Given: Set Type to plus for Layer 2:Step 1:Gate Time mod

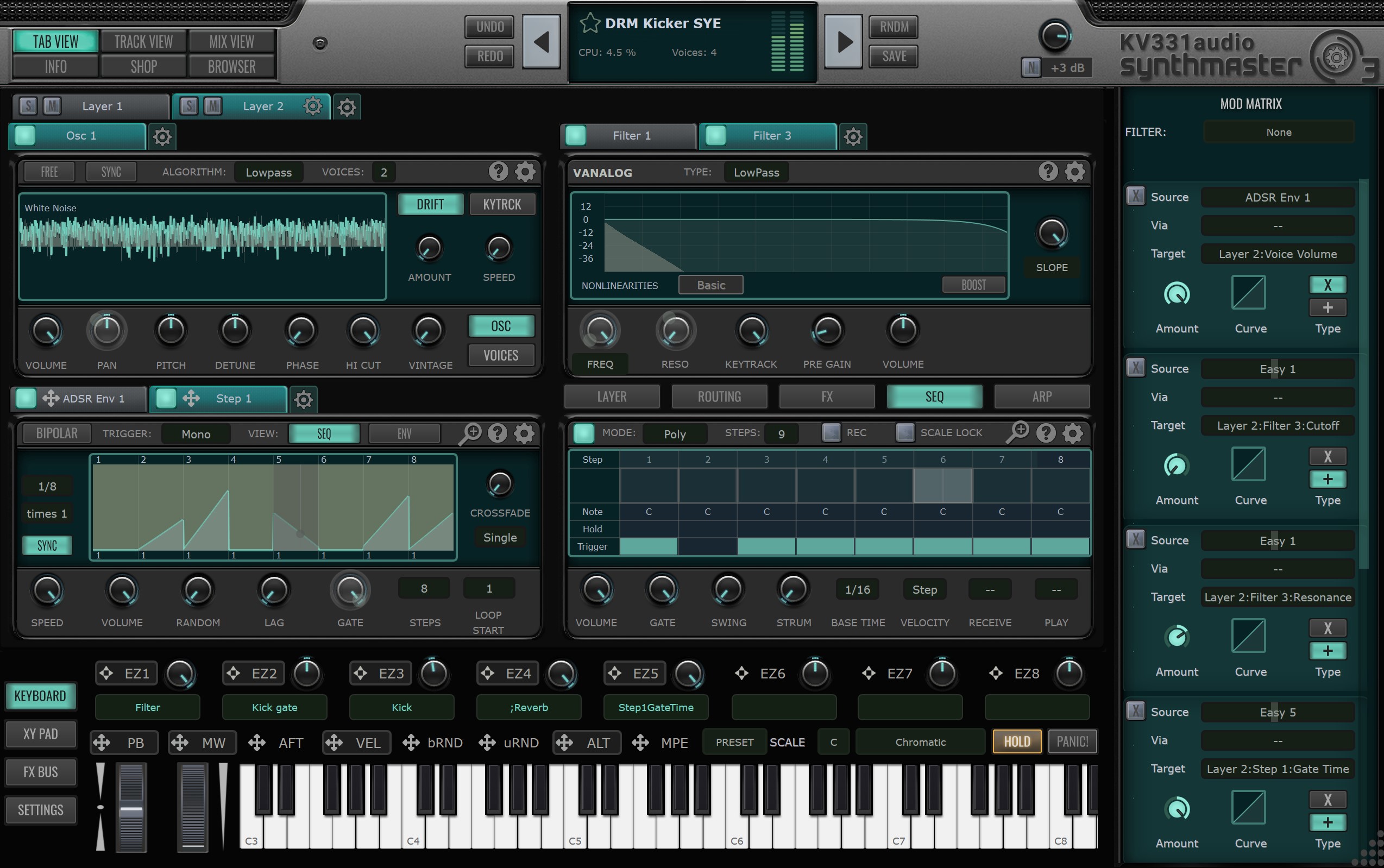Looking at the screenshot, I should [x=1327, y=822].
